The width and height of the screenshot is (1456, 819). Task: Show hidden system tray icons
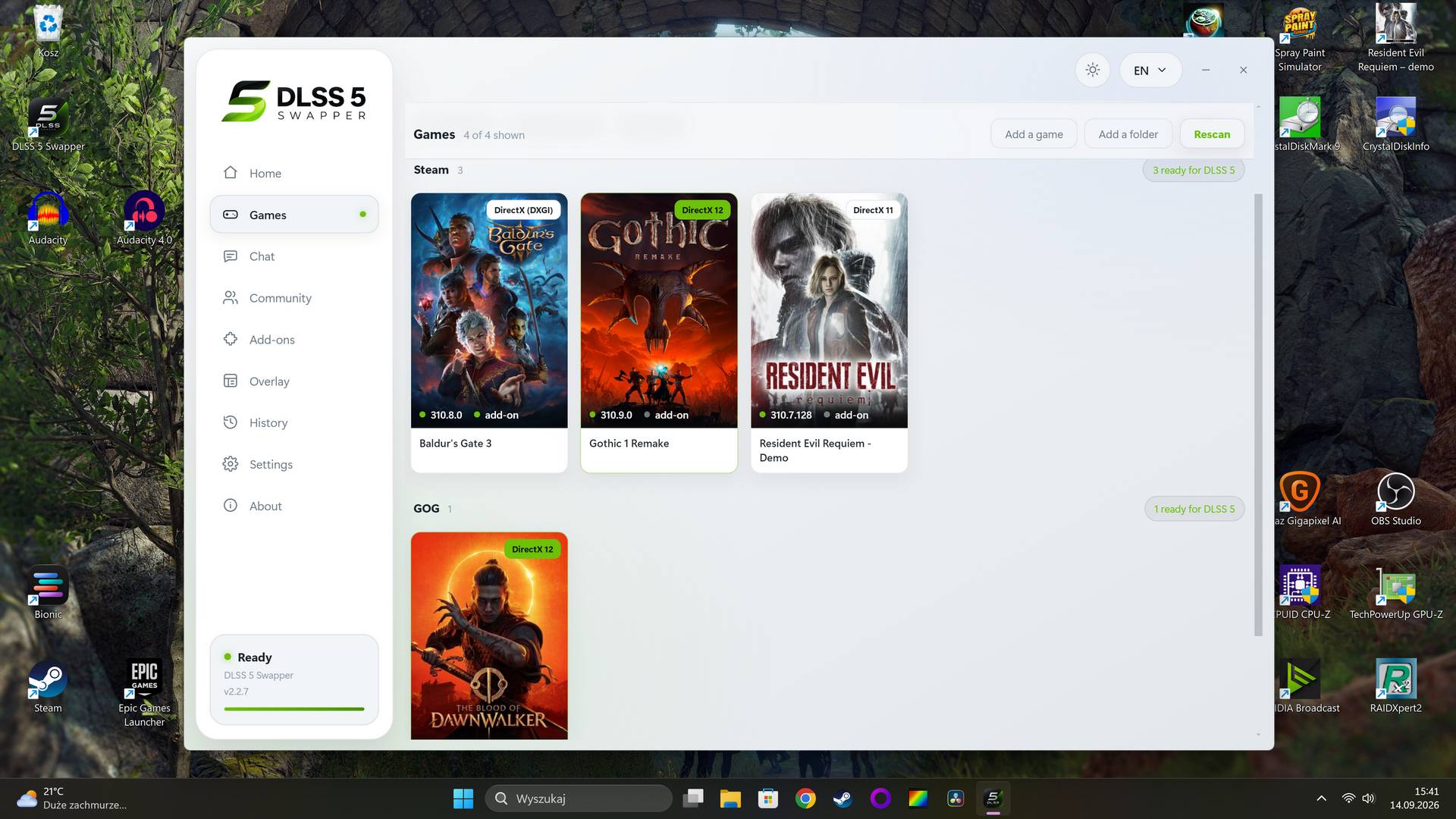point(1321,799)
